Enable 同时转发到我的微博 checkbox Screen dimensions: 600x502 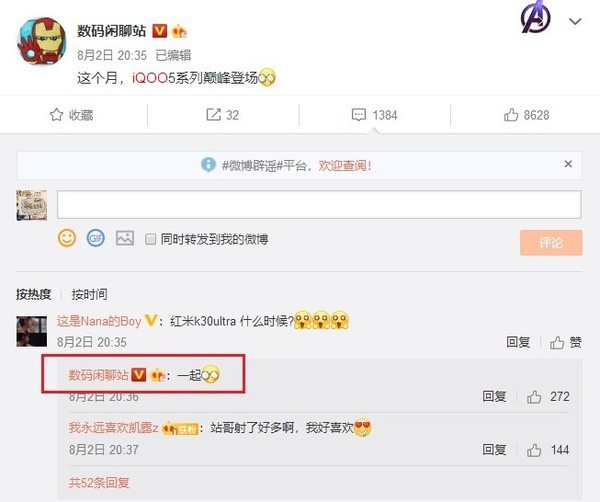tap(150, 240)
